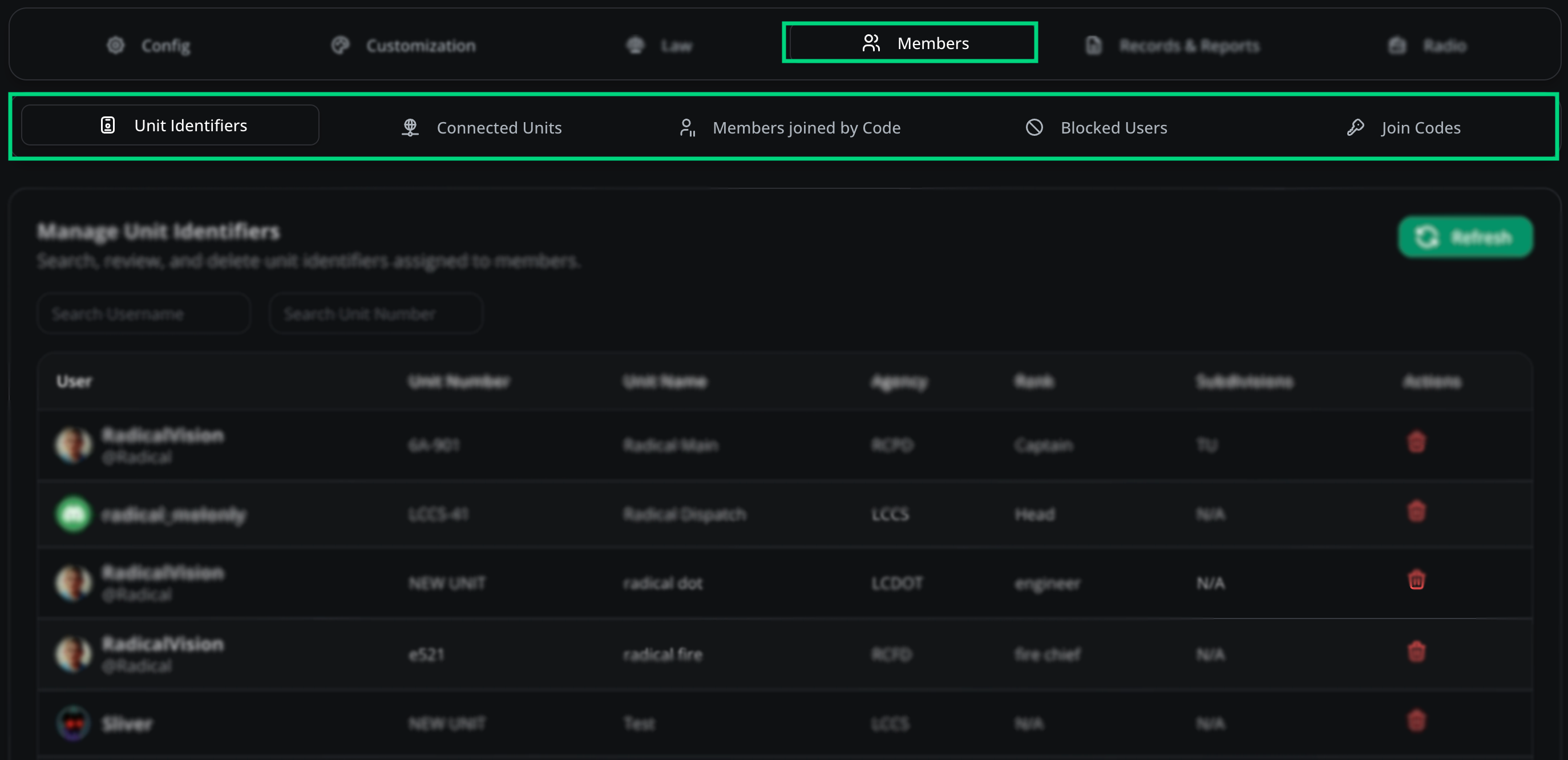1568x760 pixels.
Task: Click the Connected Units globe icon
Action: click(410, 128)
